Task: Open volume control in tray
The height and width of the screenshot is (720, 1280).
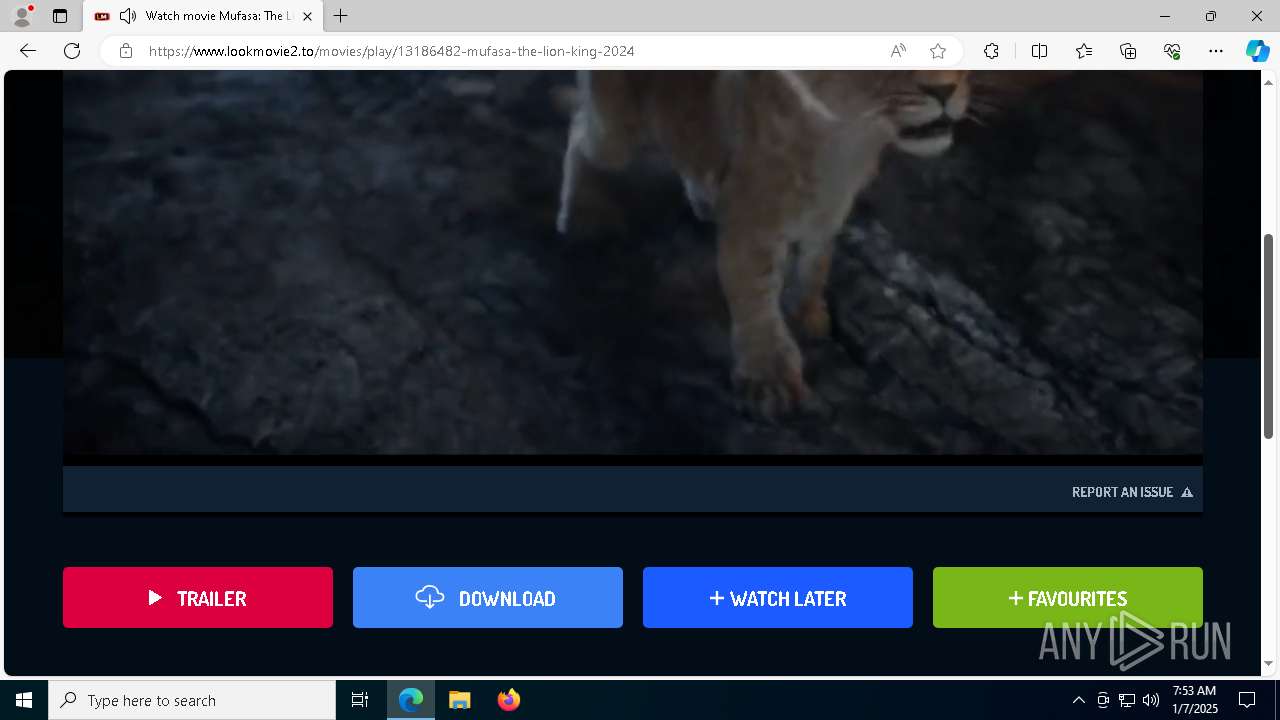Action: pyautogui.click(x=1151, y=700)
